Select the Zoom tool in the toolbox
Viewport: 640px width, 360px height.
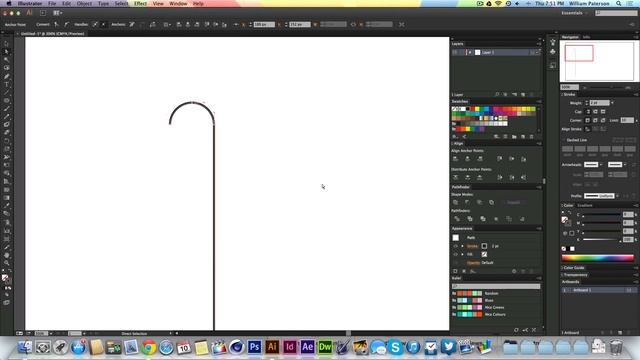[x=7, y=263]
